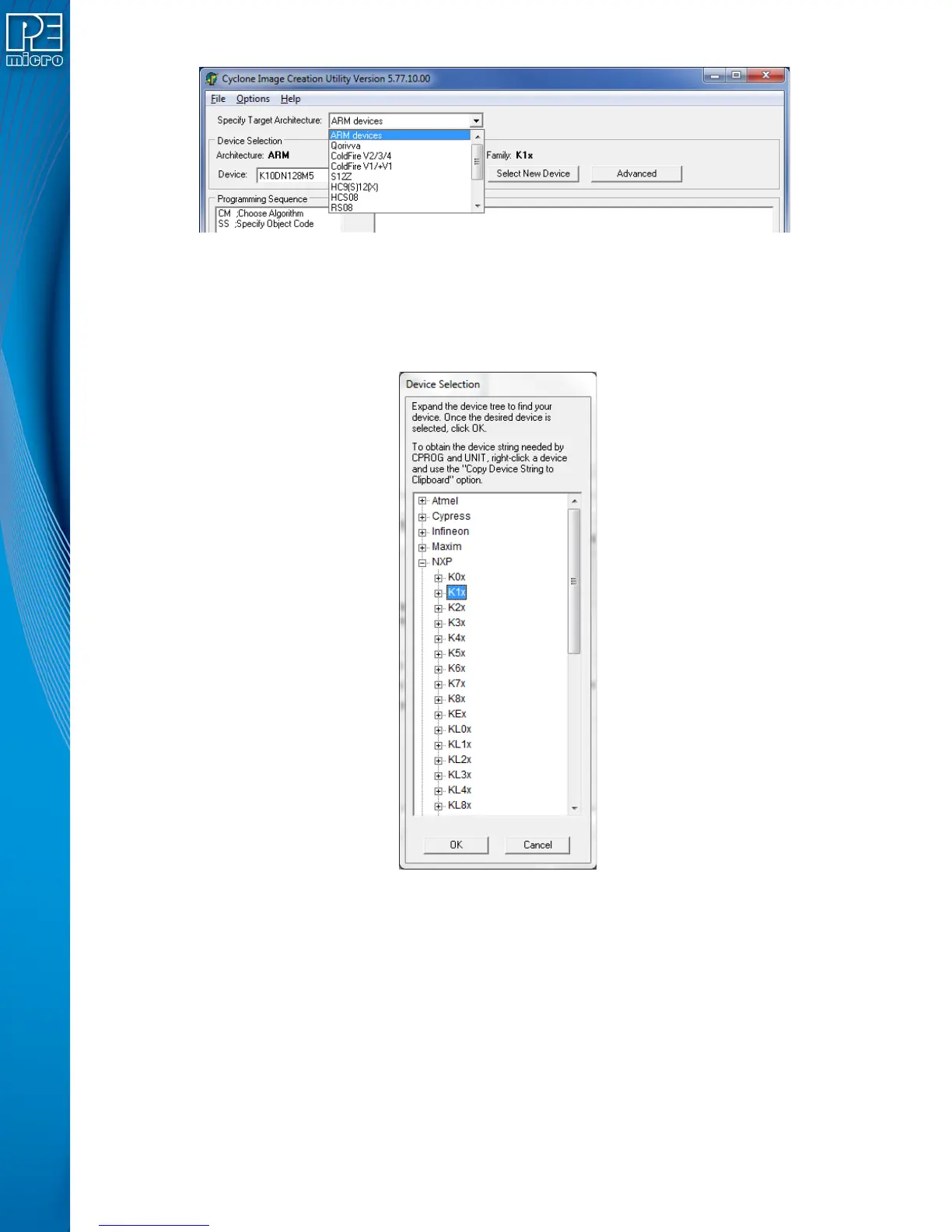This screenshot has height=1232, width=952.
Task: Select ARM devices in architecture list
Action: coord(400,135)
